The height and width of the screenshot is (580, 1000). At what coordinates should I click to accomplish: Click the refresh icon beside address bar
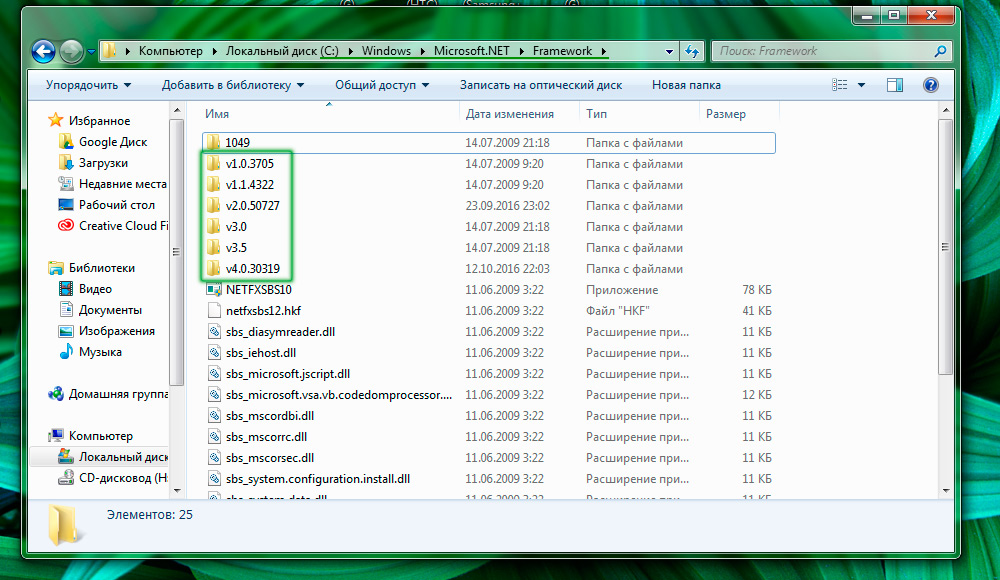tap(691, 51)
